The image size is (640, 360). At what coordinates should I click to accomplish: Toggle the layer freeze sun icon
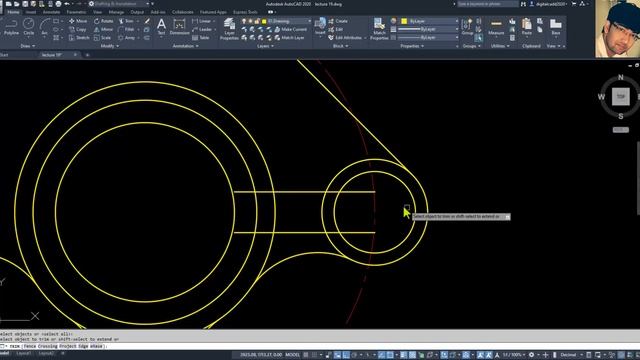(x=250, y=21)
